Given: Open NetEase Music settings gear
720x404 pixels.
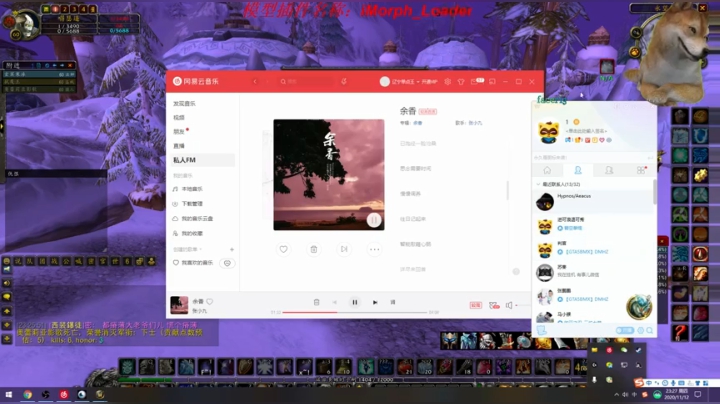Looking at the screenshot, I should (448, 82).
